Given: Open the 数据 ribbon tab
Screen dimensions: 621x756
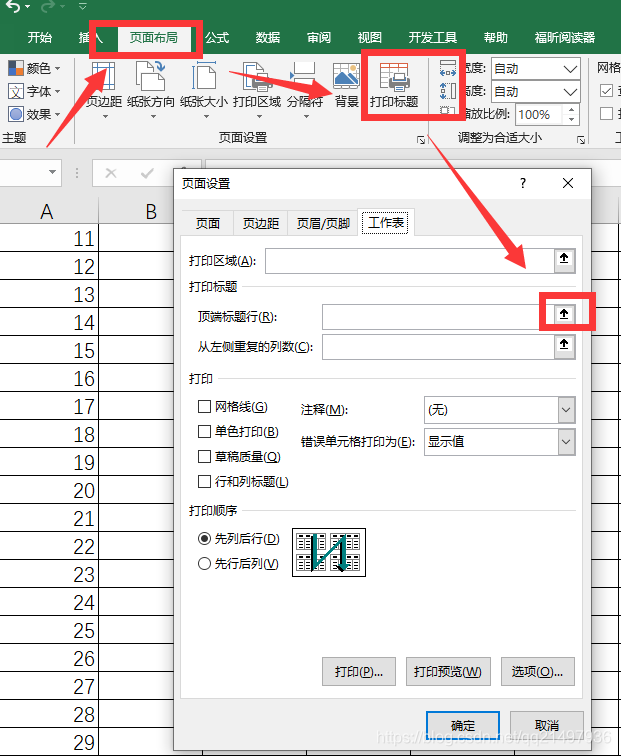Looking at the screenshot, I should pos(268,38).
